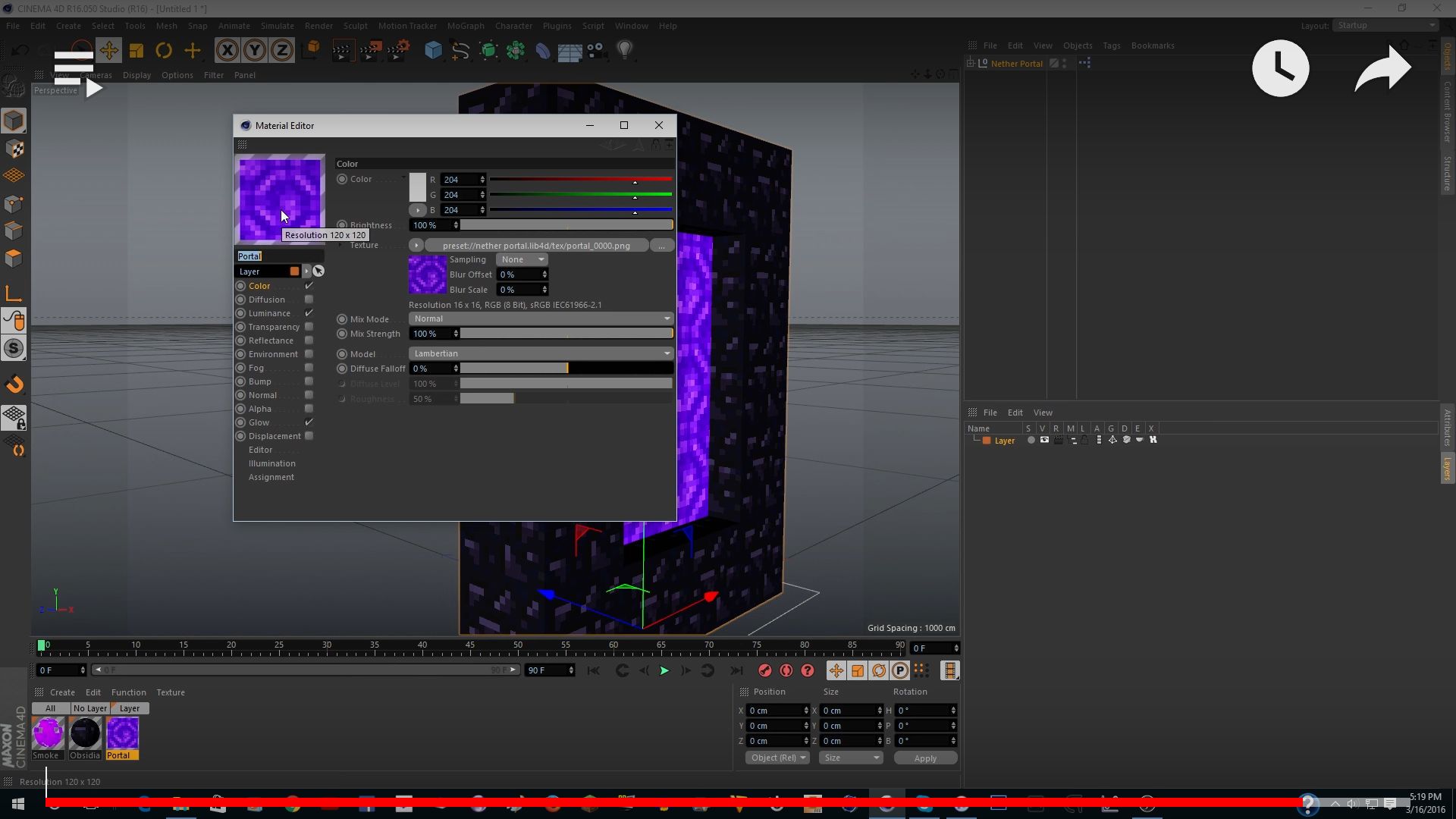Open Illumination settings in Material Editor

click(272, 463)
